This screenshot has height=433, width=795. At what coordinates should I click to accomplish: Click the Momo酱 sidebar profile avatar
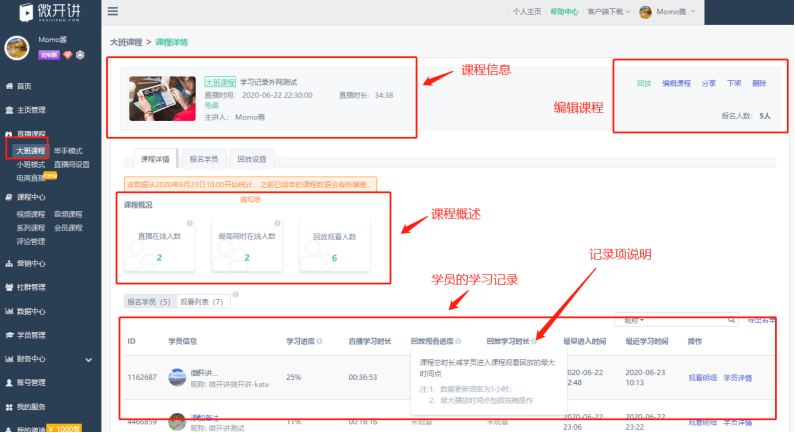pos(18,47)
